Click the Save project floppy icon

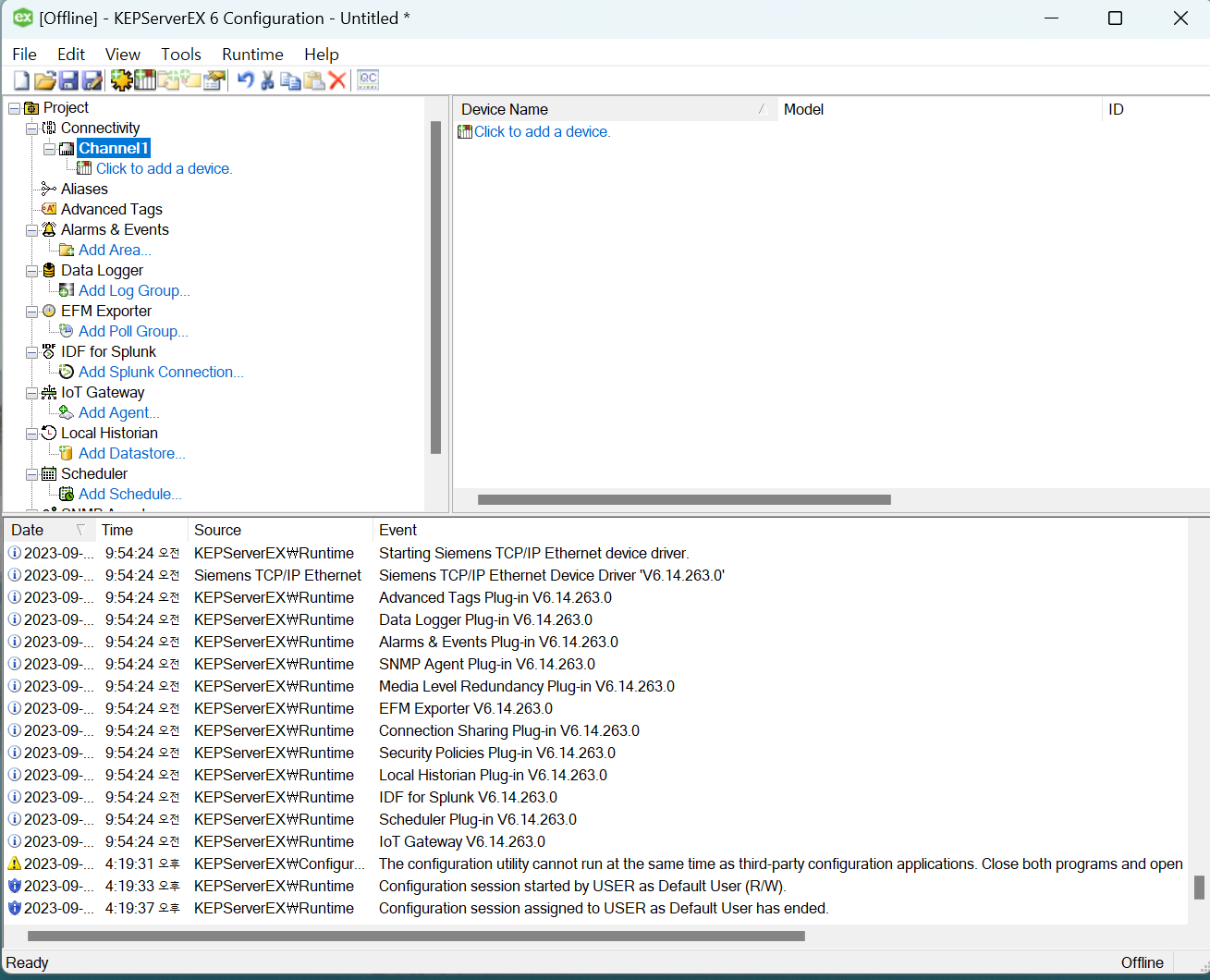tap(68, 80)
